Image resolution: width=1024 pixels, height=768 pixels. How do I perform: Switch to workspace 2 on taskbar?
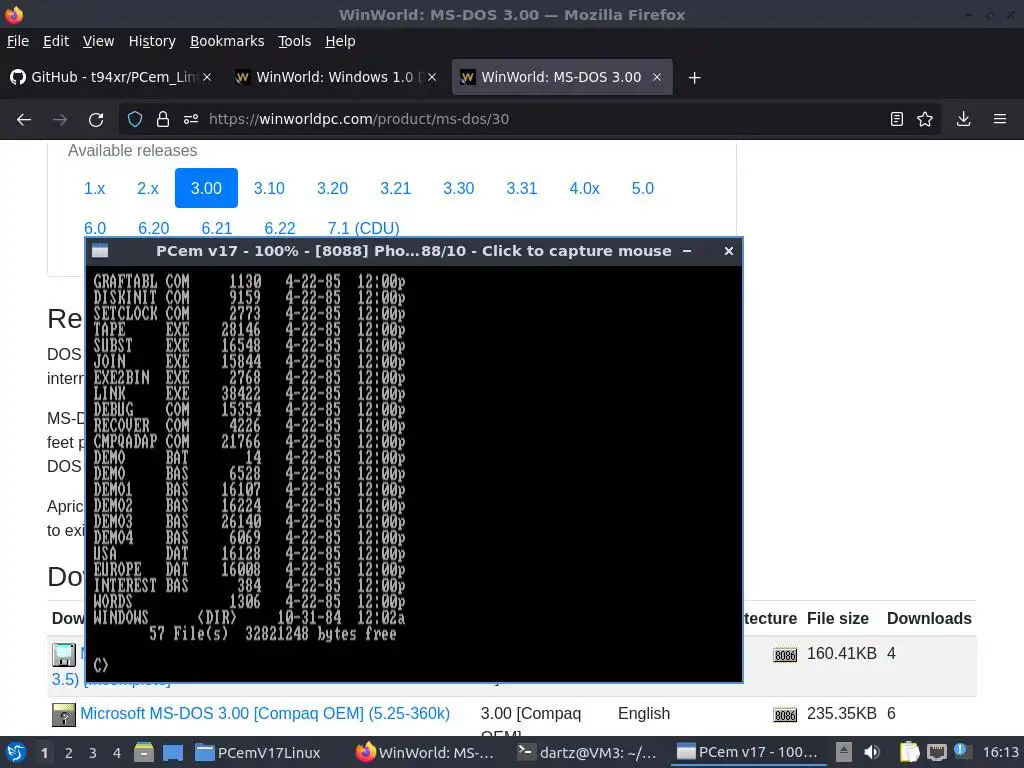coord(69,753)
